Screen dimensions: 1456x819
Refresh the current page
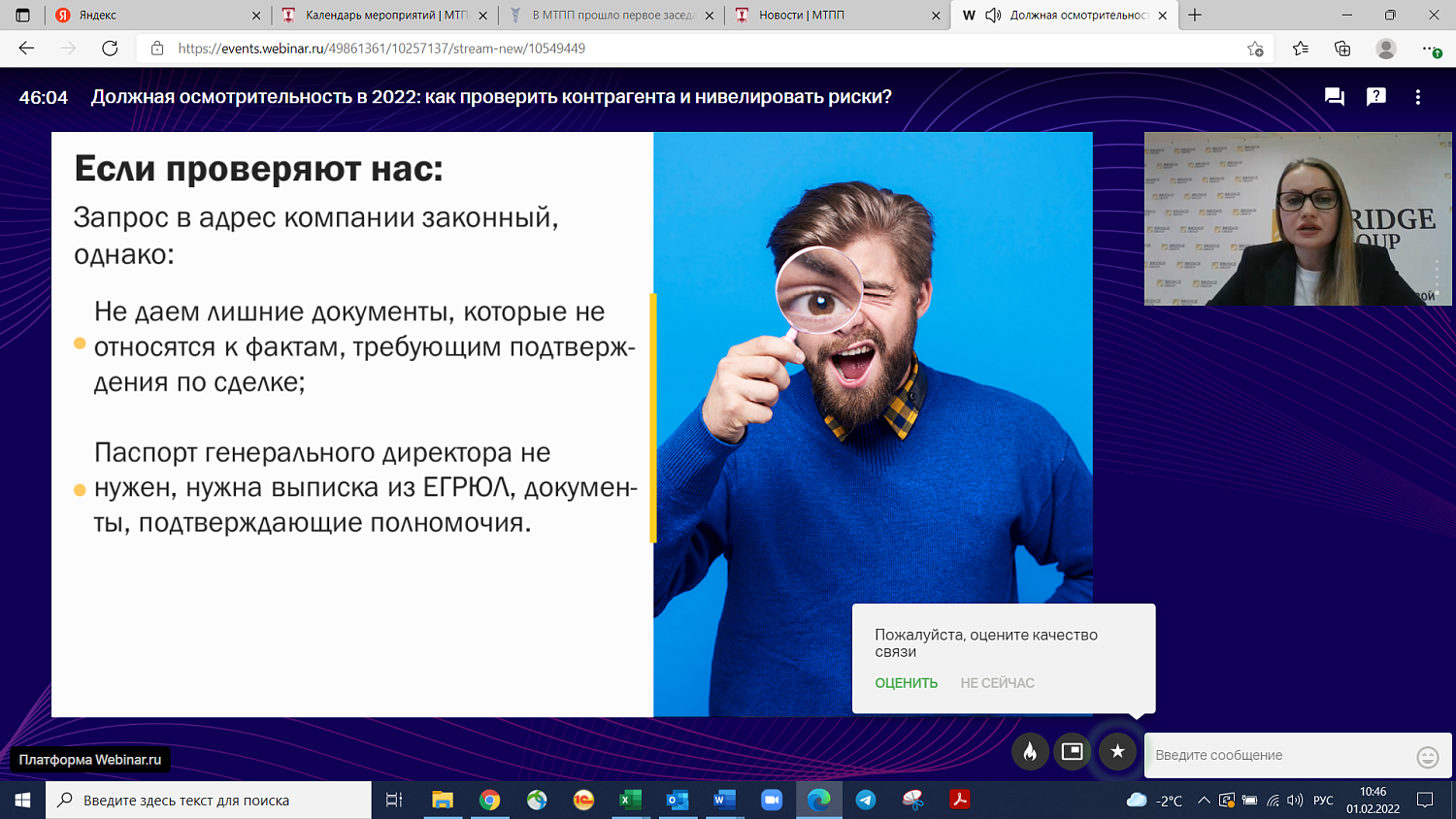coord(110,49)
